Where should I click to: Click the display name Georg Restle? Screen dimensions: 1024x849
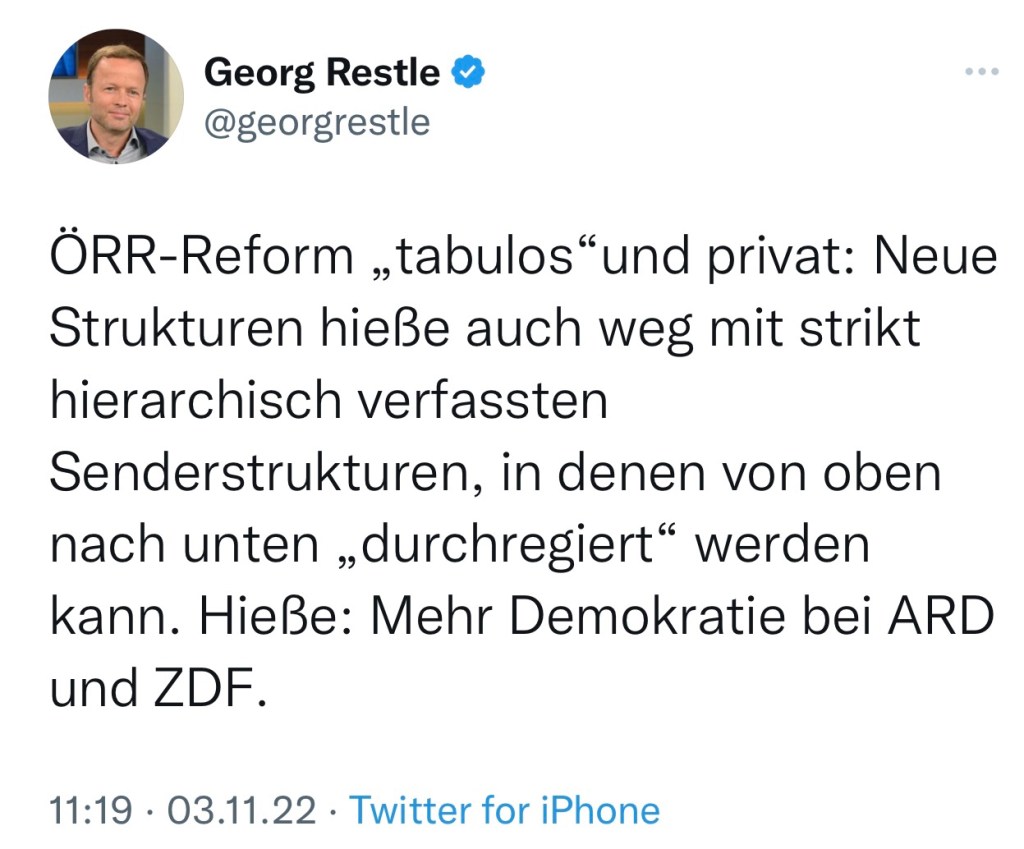tap(321, 73)
